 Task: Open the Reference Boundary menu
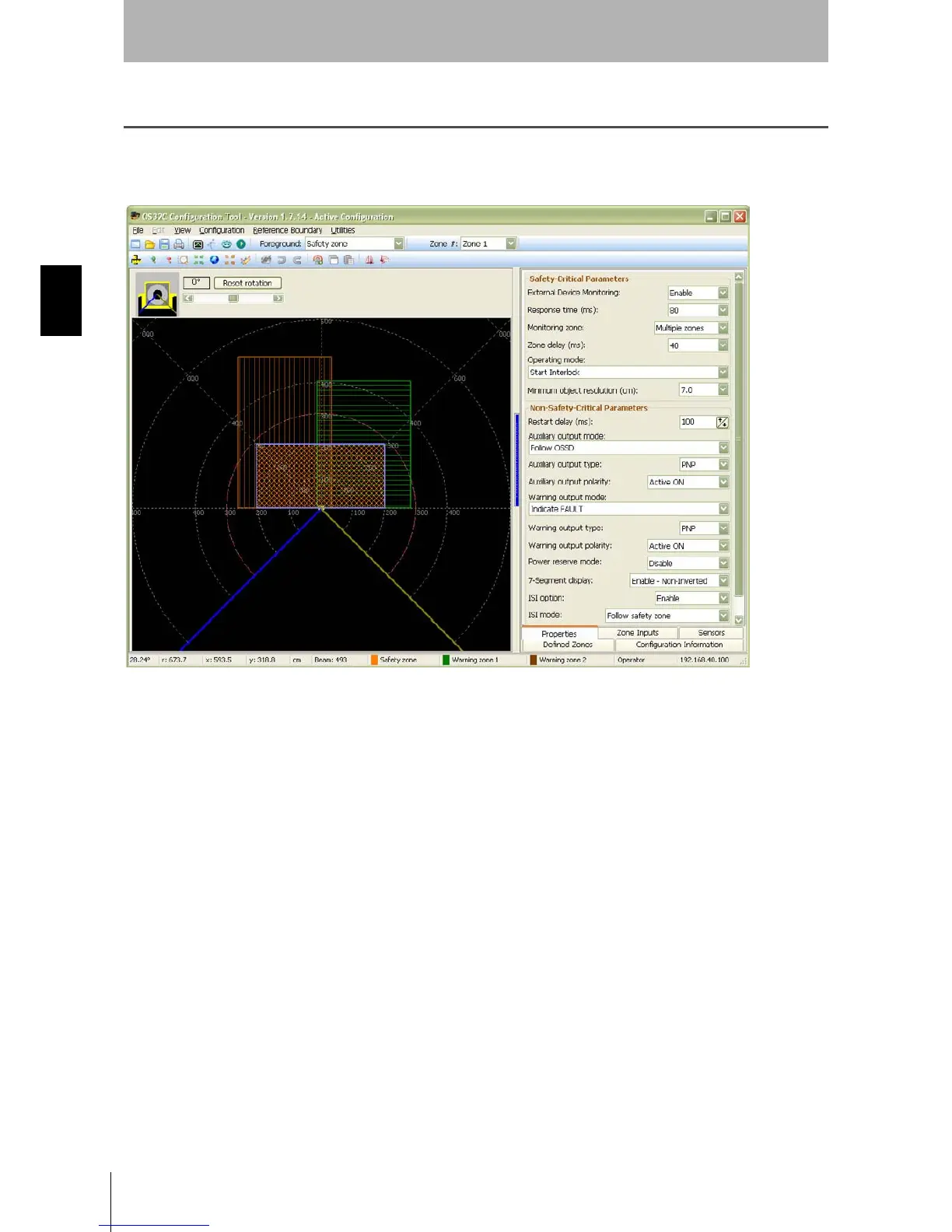(288, 230)
